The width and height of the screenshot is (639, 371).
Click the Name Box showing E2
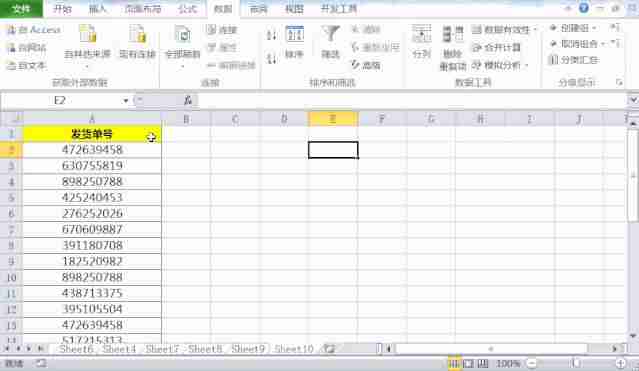coord(61,101)
